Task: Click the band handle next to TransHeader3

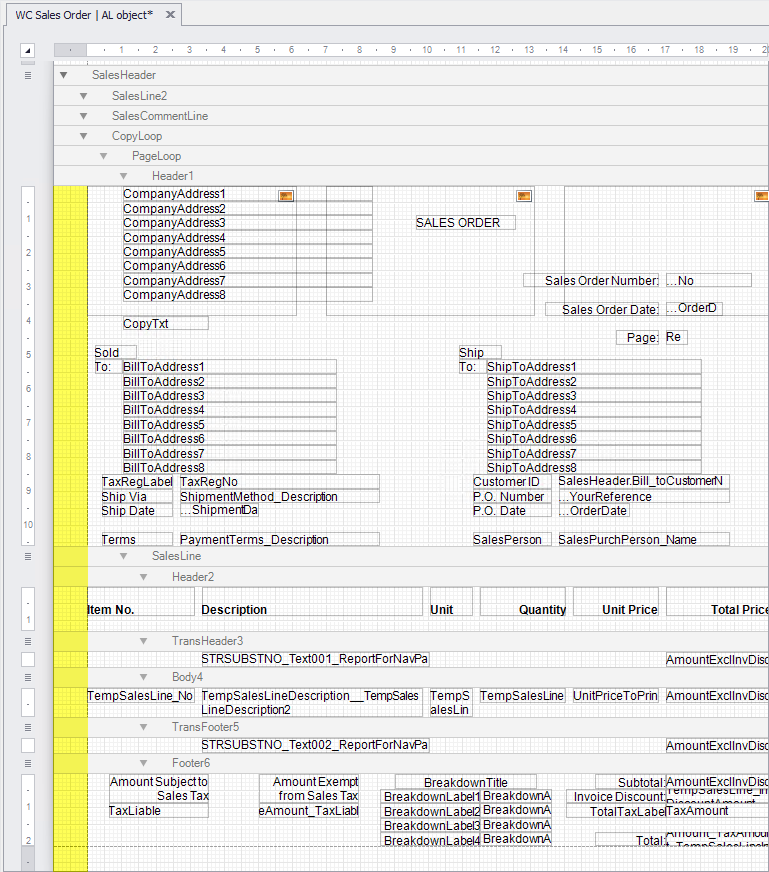Action: tap(28, 641)
